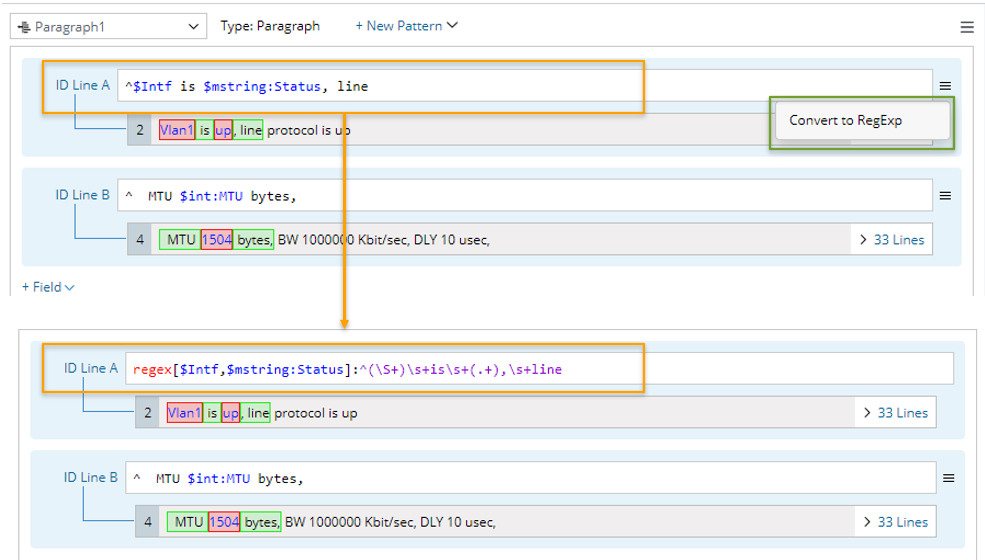Select the highlighted 1504 value in upper sample
The width and height of the screenshot is (985, 560).
tap(216, 240)
